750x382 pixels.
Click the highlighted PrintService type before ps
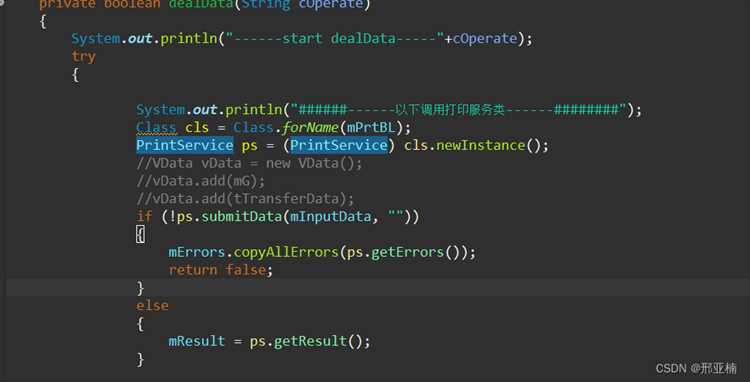pos(185,145)
